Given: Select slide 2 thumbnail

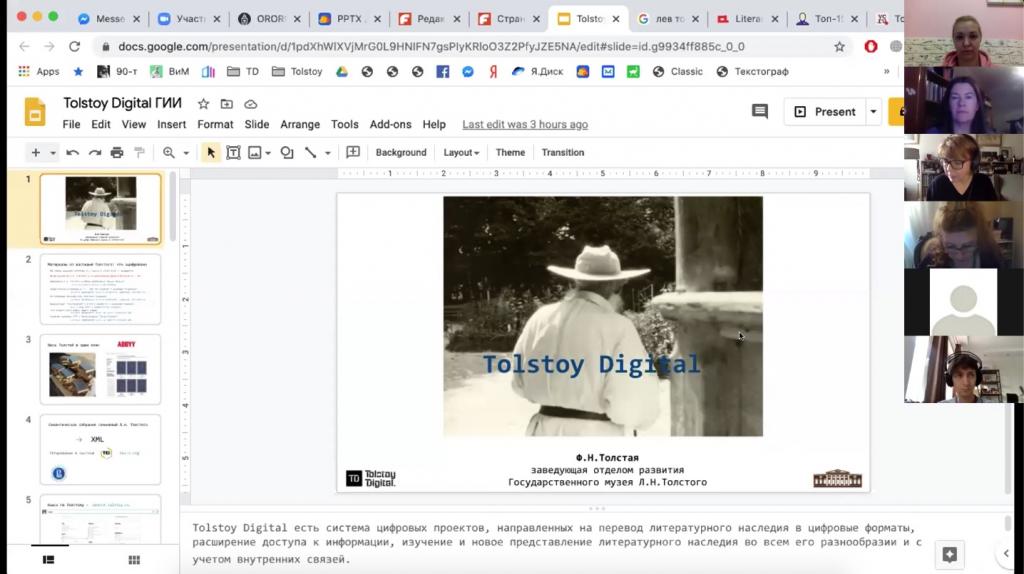Looking at the screenshot, I should tap(101, 289).
